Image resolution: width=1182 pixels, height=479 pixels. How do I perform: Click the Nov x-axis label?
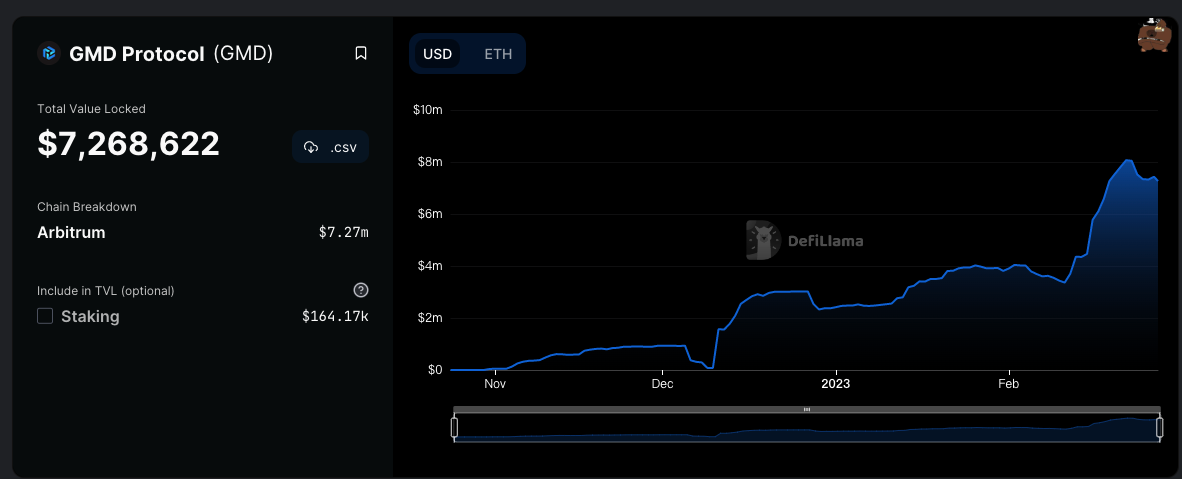click(495, 384)
